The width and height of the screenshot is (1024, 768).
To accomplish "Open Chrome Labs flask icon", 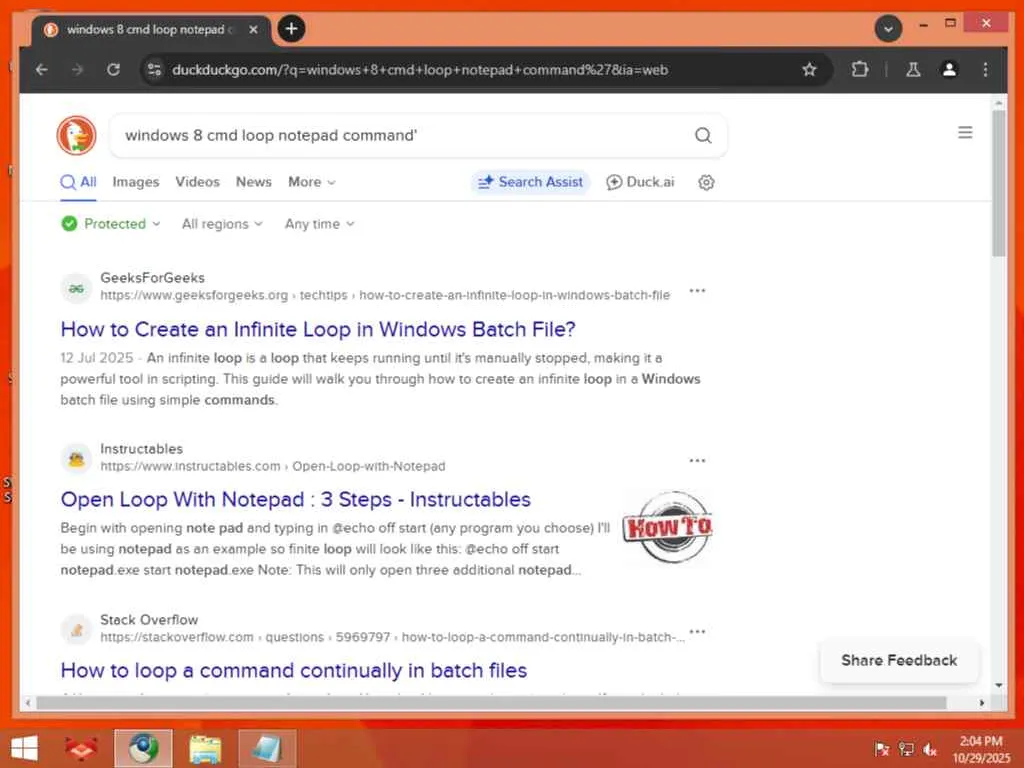I will [x=913, y=69].
